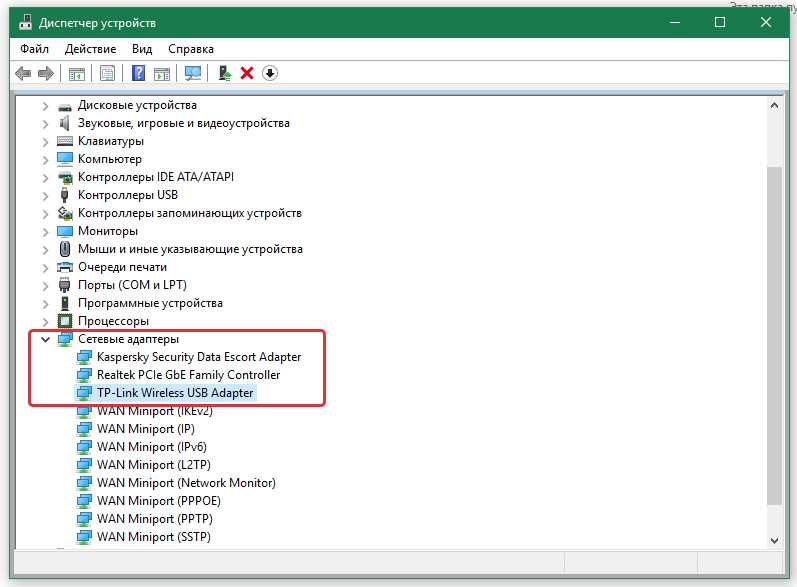797x587 pixels.
Task: Click the WAN Miniport (PPPOE) adapter icon
Action: [x=84, y=501]
